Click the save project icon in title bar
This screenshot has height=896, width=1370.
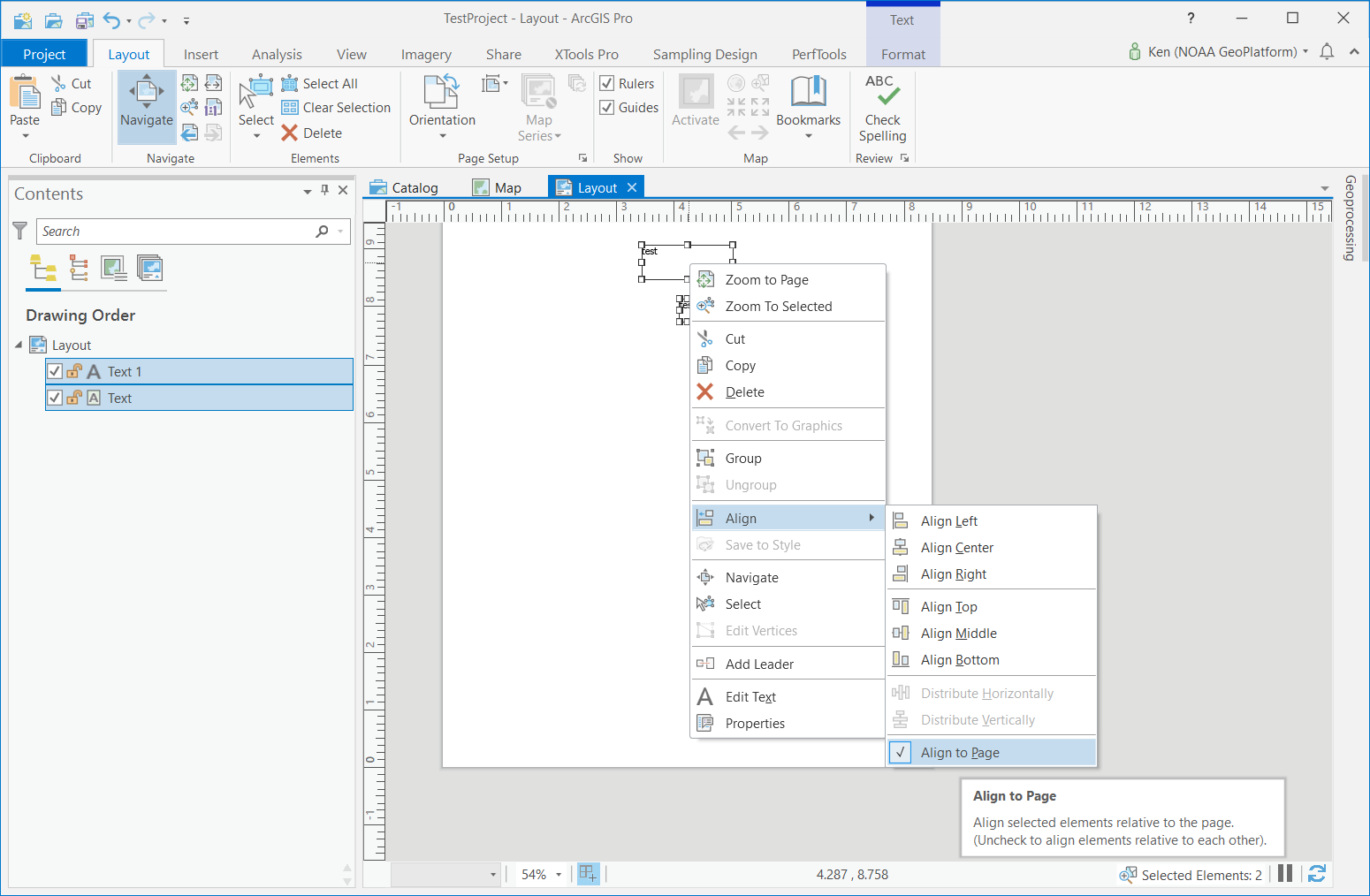[84, 20]
